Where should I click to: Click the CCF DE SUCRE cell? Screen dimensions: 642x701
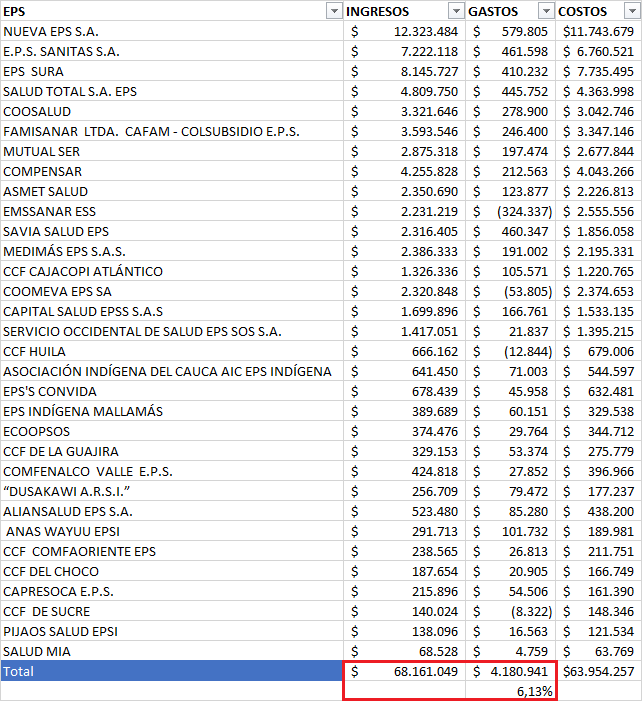(x=172, y=611)
